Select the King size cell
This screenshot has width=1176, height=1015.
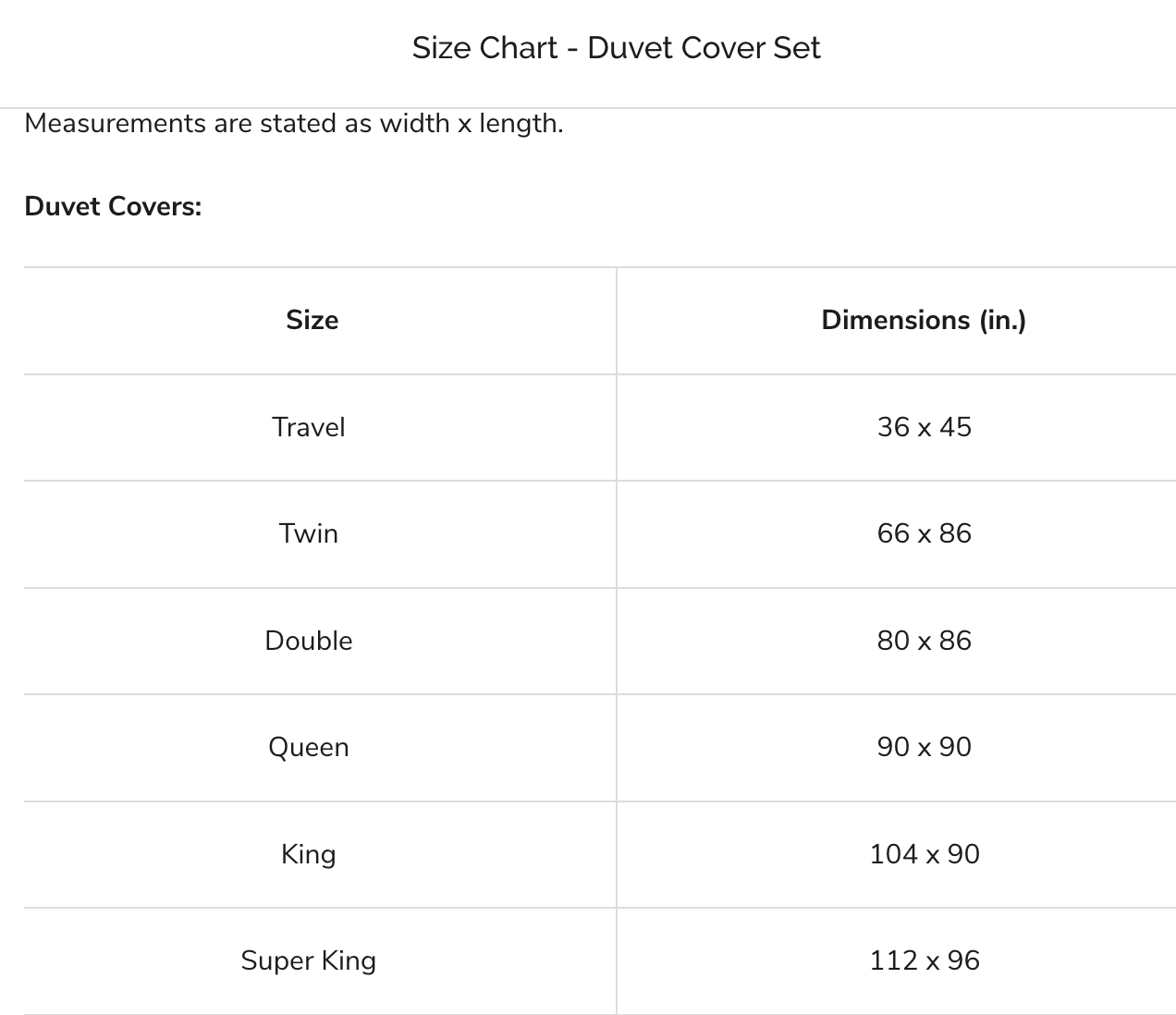click(x=309, y=854)
